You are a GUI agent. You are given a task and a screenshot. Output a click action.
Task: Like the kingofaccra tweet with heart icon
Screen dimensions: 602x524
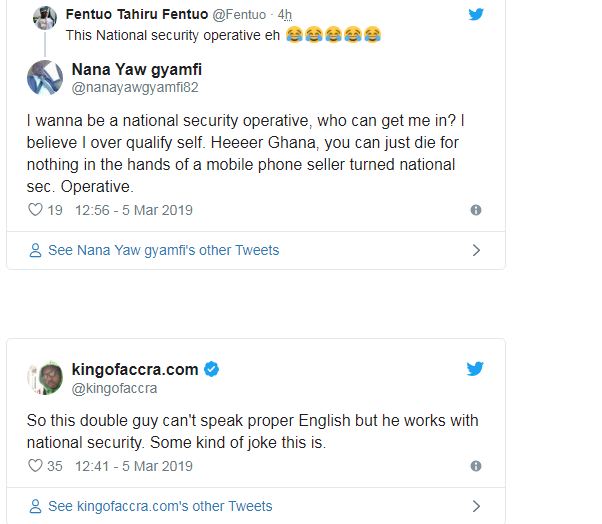coord(34,465)
